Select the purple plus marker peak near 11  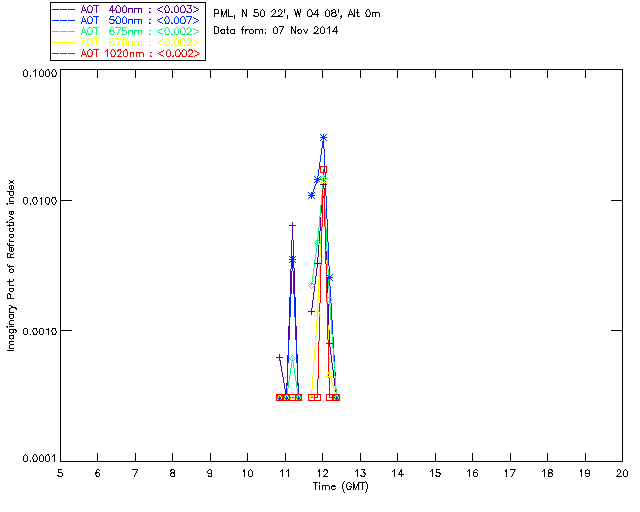[x=292, y=225]
